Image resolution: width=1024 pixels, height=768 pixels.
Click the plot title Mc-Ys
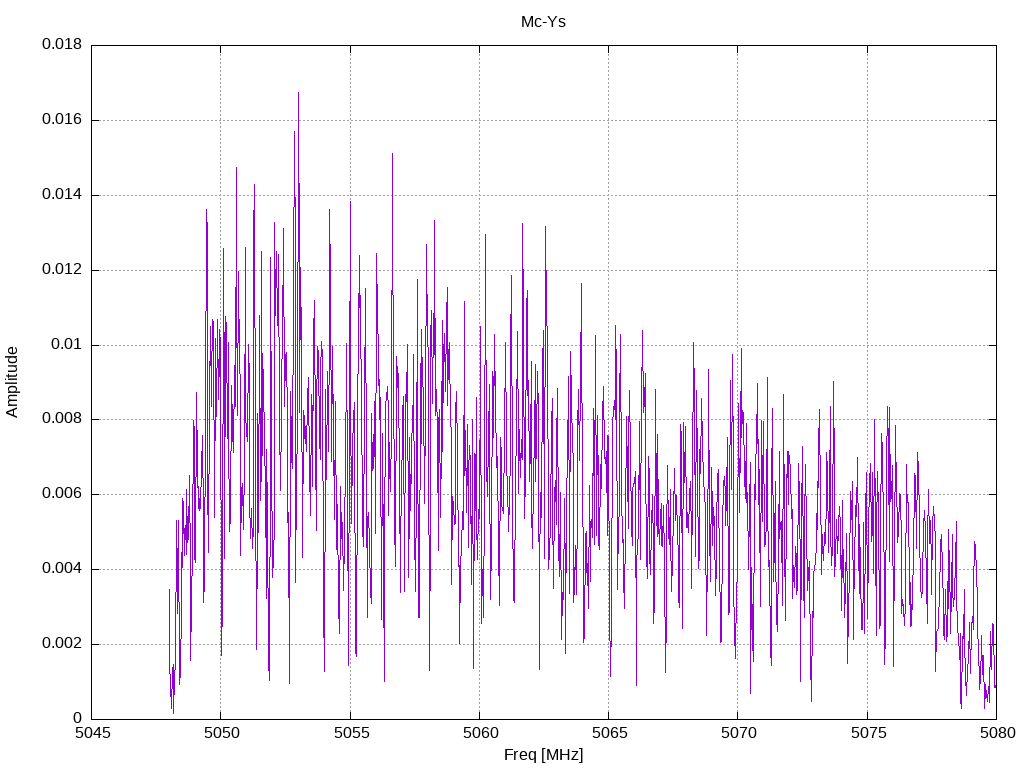[x=543, y=22]
